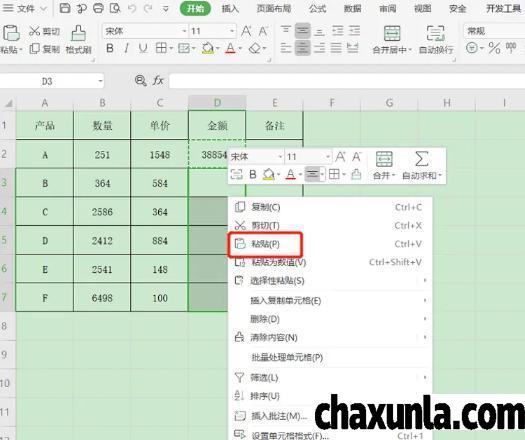Expand the Name Box dropdown next to D3
This screenshot has height=440, width=525.
point(100,81)
